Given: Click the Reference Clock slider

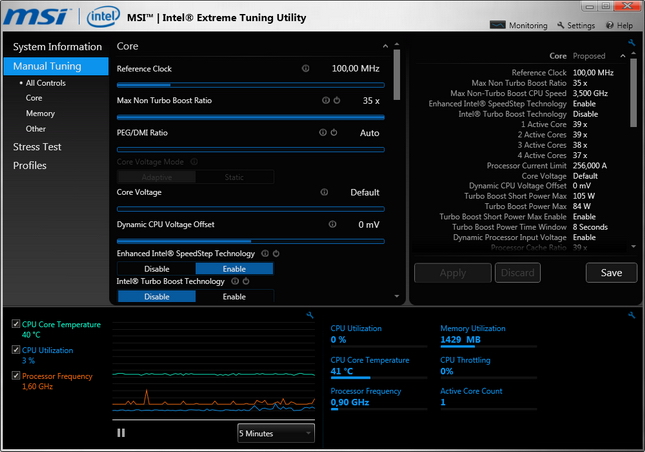Looking at the screenshot, I should [251, 85].
